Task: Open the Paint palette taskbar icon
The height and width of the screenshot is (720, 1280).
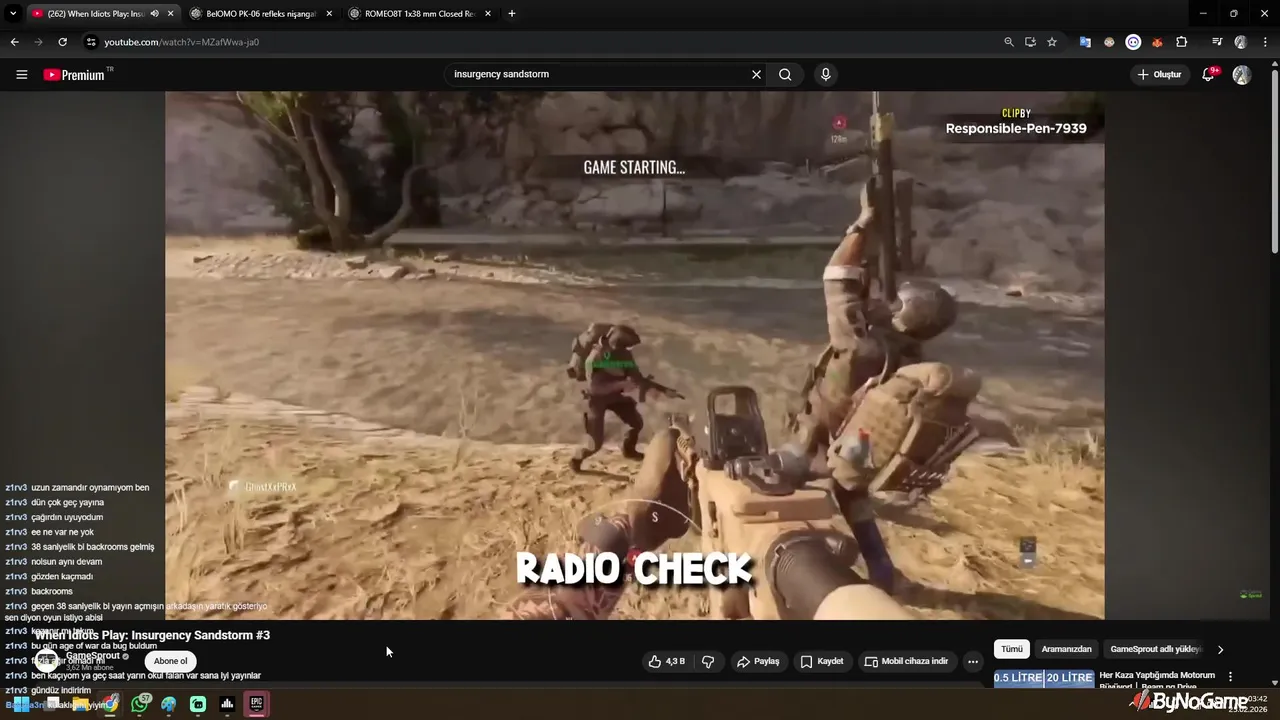Action: point(169,704)
